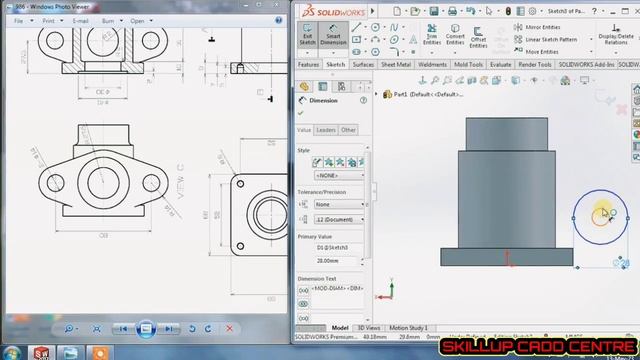Select the Slot sketch tool
The image size is (640, 360).
[356, 52]
